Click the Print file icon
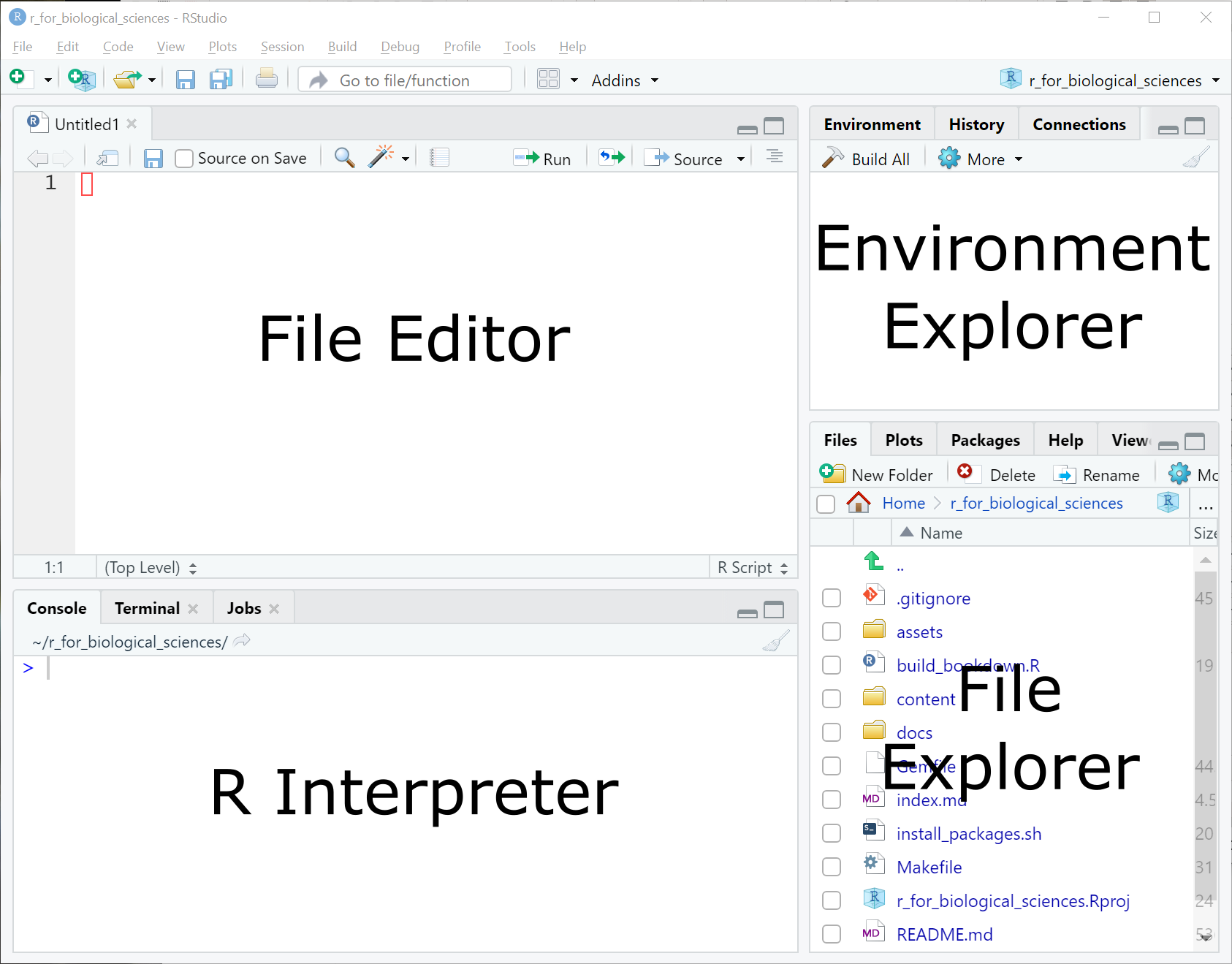 click(x=267, y=79)
